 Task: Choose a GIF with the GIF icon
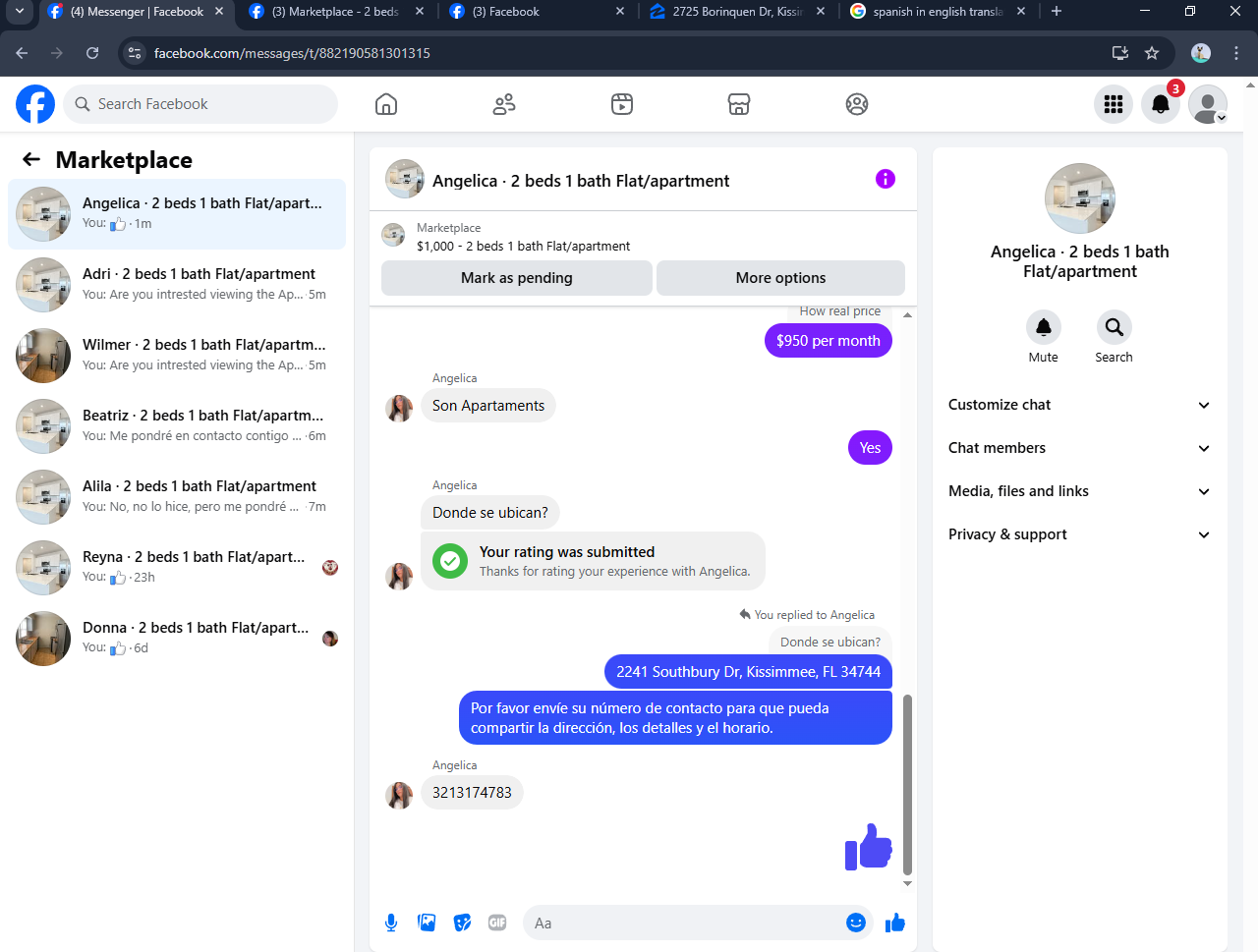[x=497, y=923]
